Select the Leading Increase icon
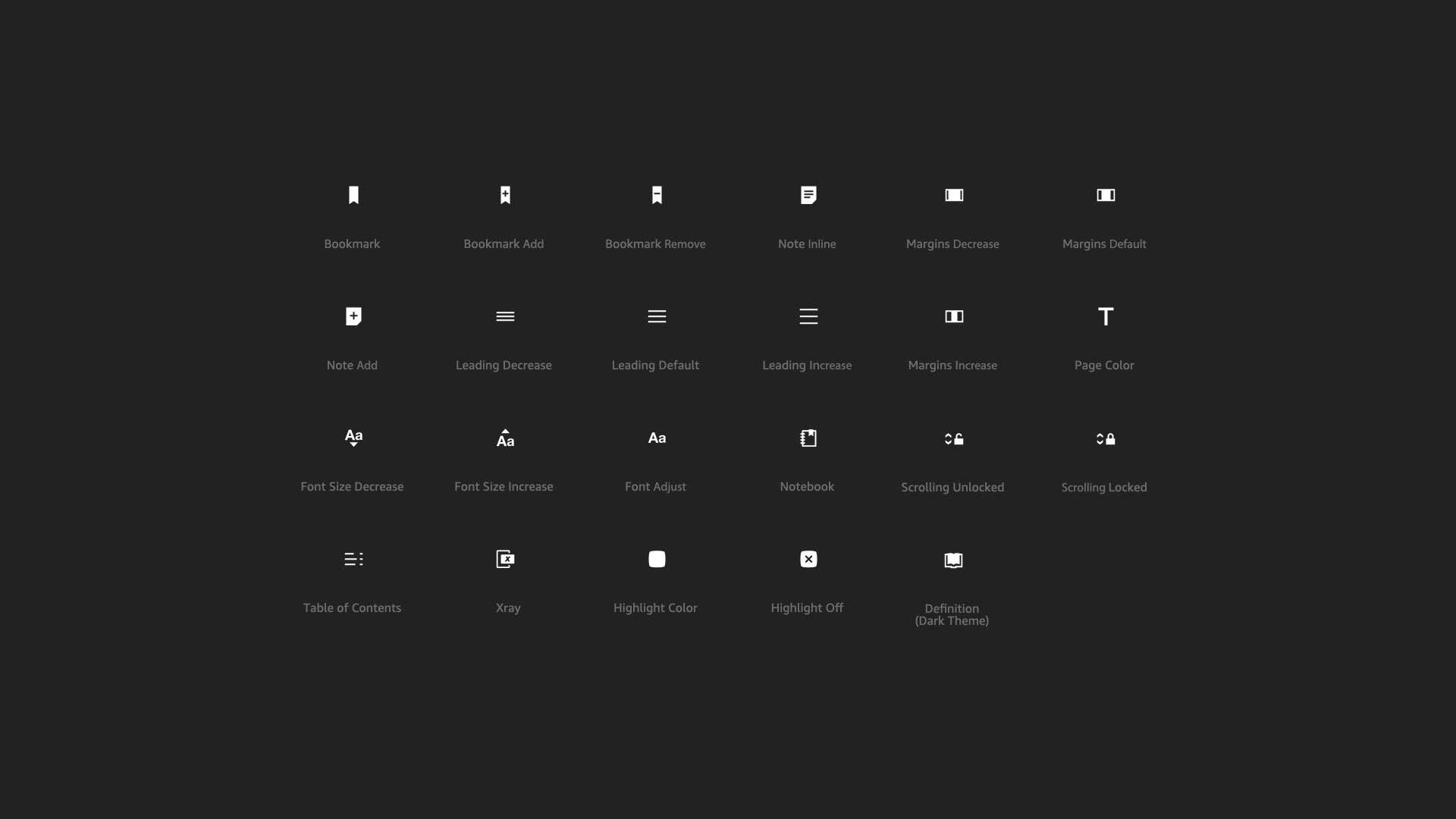 click(808, 316)
